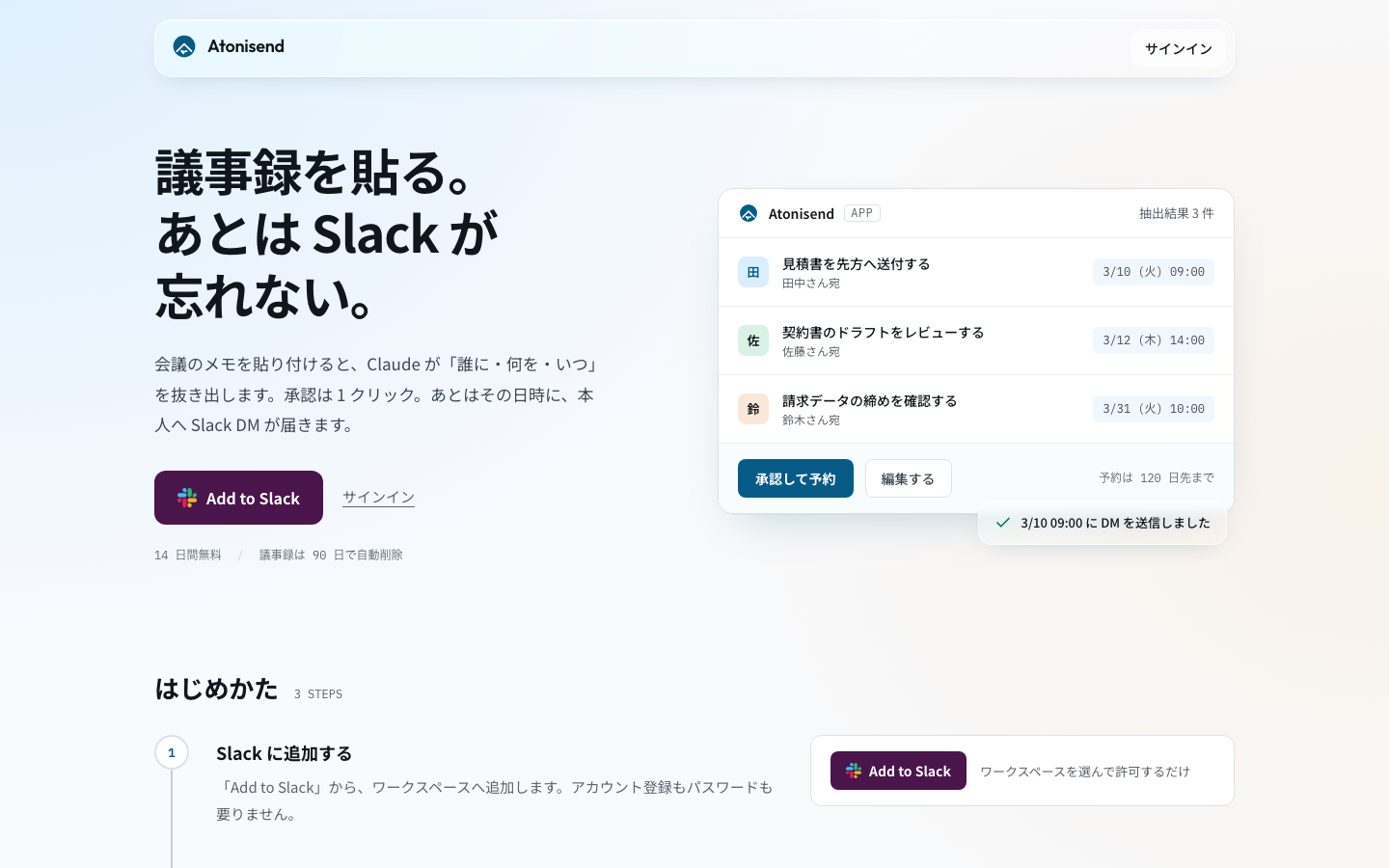Click the Atonisend logo icon in header
Image resolution: width=1389 pixels, height=868 pixels.
point(184,46)
